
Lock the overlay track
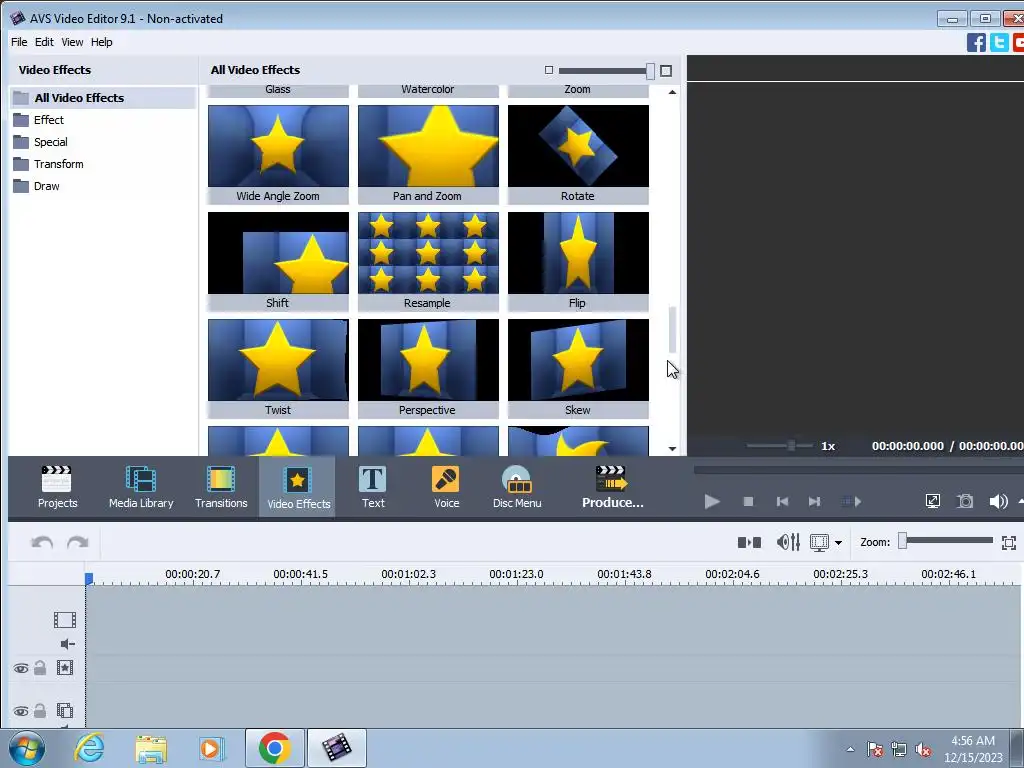click(40, 711)
